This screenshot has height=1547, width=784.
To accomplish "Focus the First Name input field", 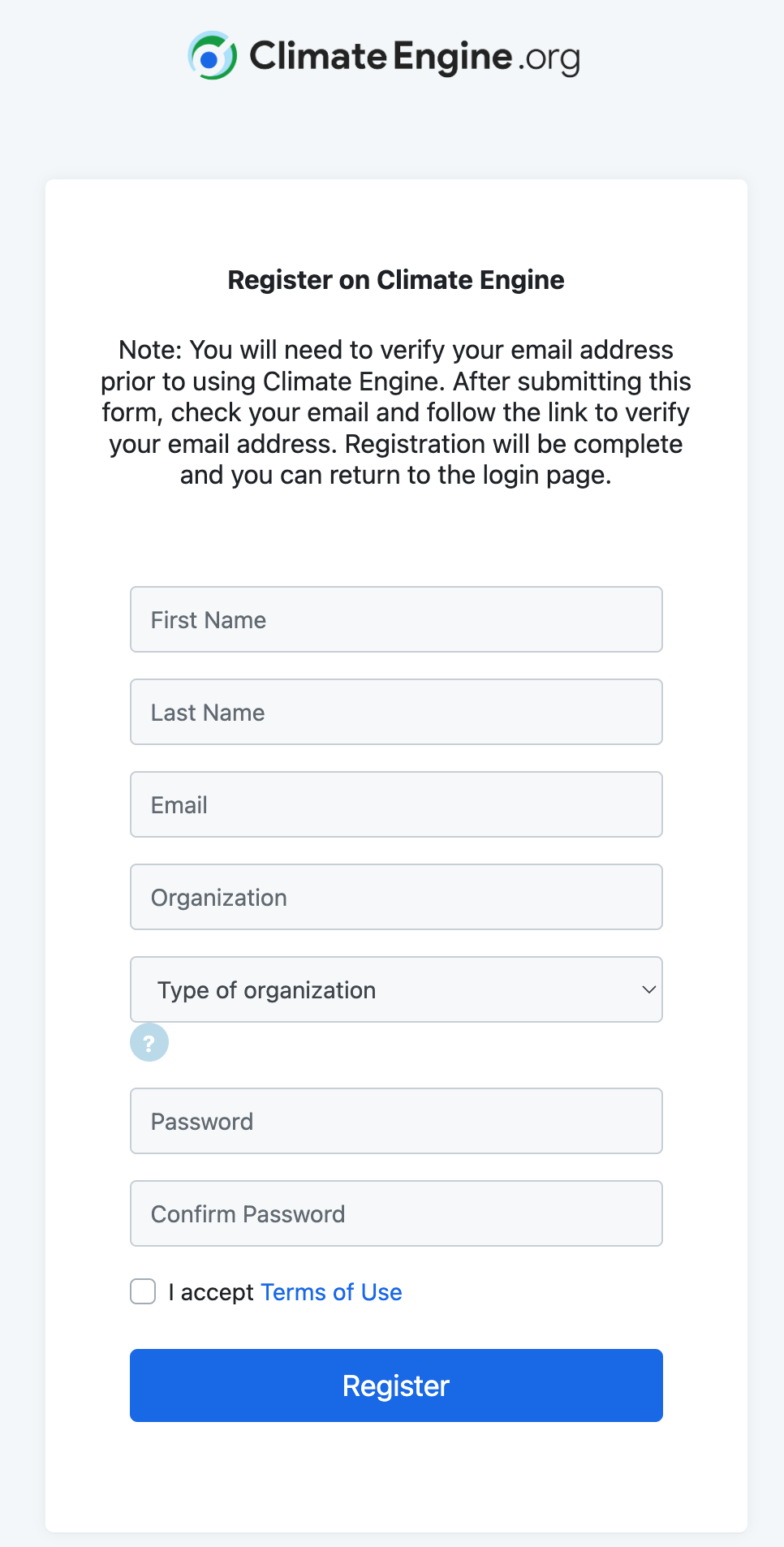I will click(x=396, y=619).
